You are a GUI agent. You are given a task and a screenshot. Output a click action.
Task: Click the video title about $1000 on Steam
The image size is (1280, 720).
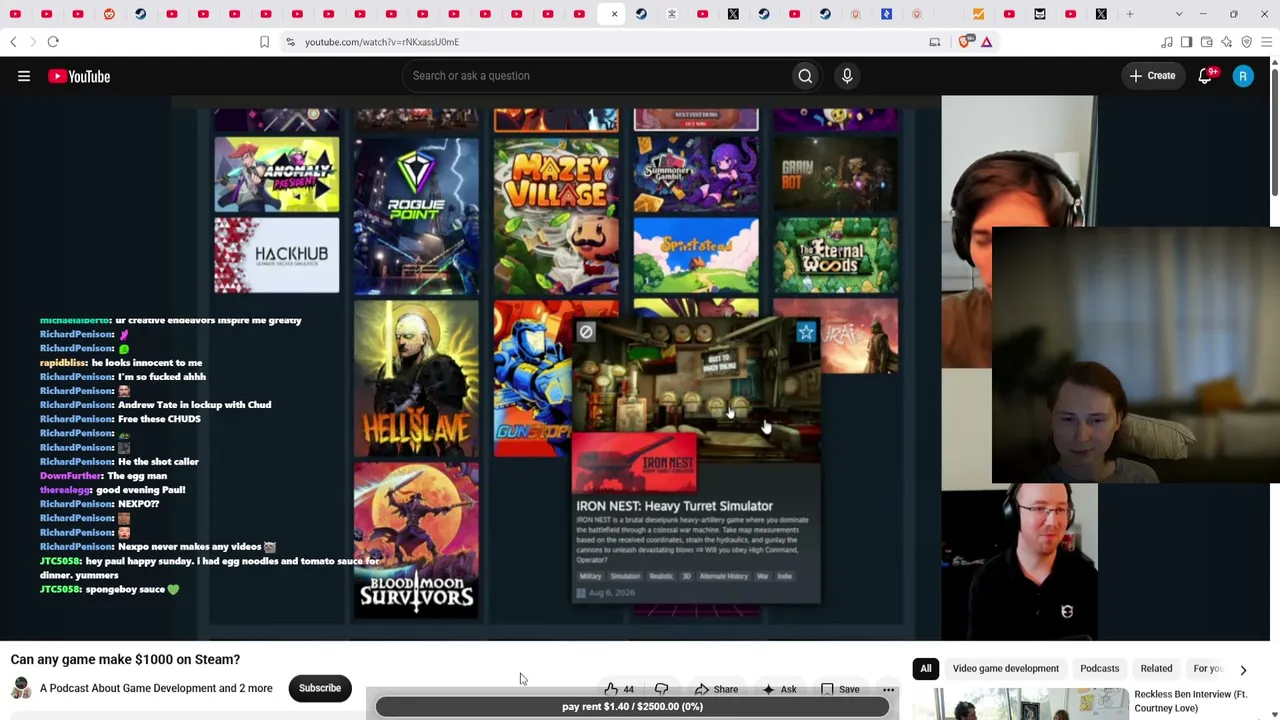pyautogui.click(x=125, y=659)
